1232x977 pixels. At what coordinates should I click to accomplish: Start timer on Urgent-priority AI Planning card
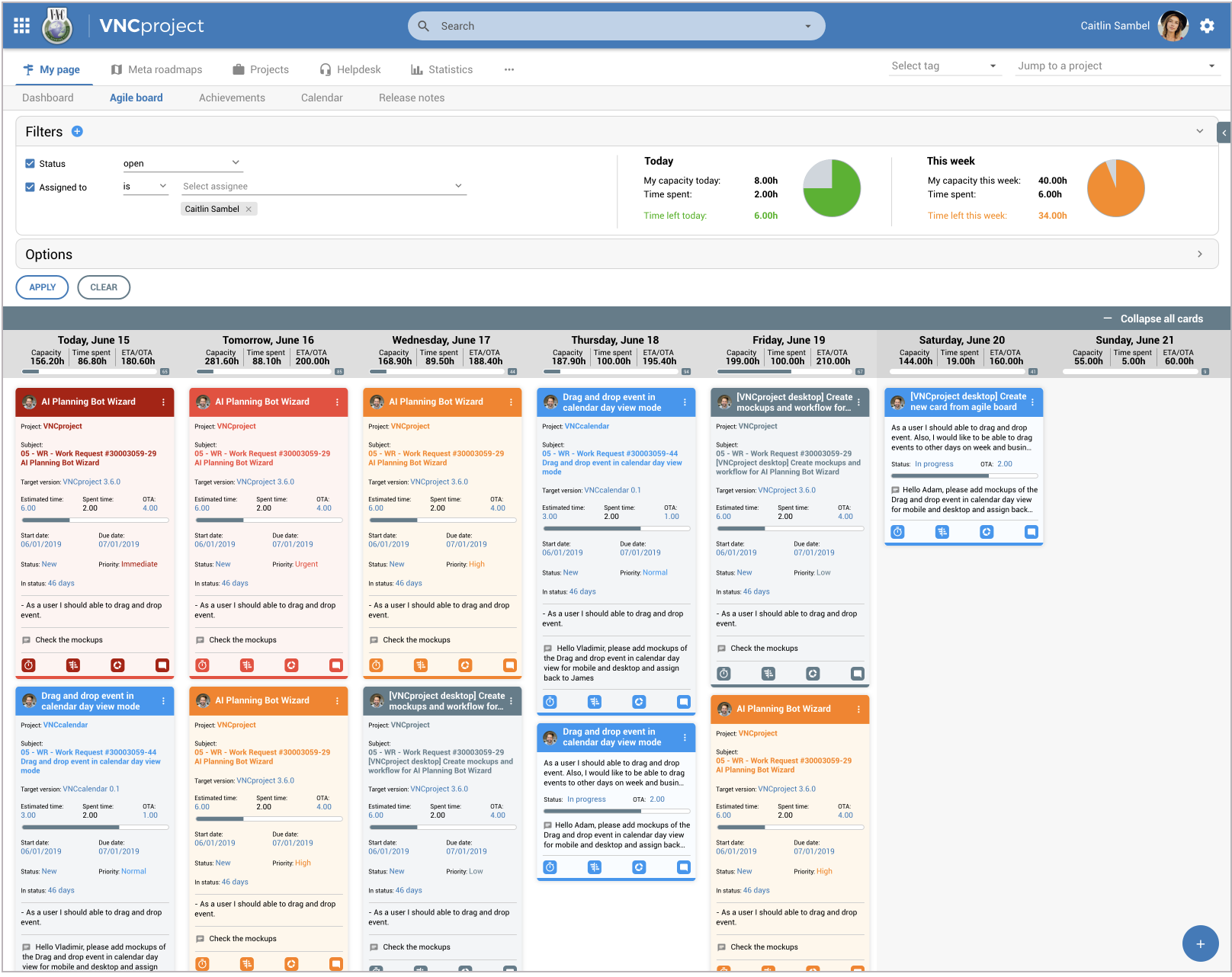202,665
